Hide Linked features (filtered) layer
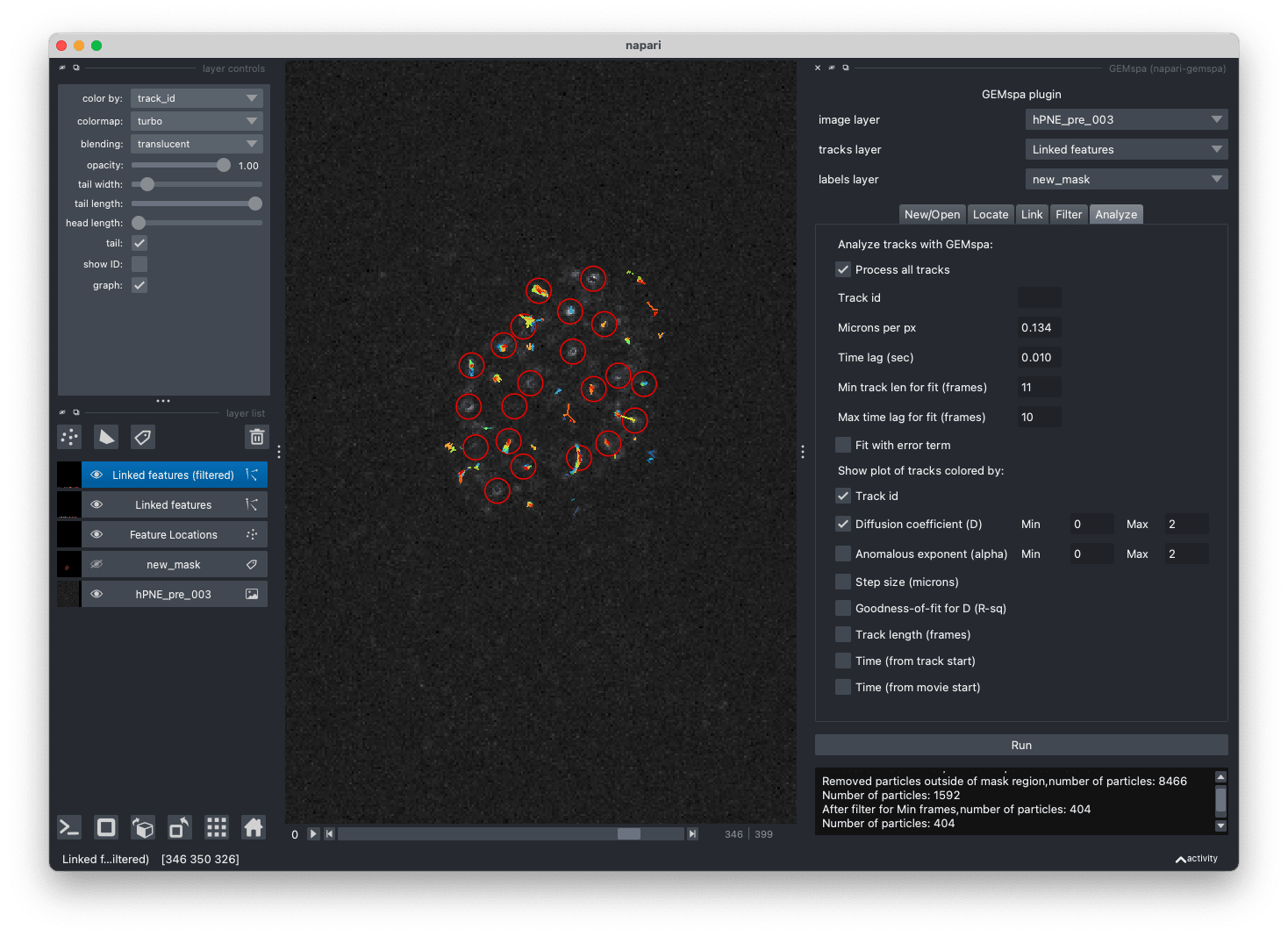Viewport: 1288px width, 936px height. pos(97,475)
